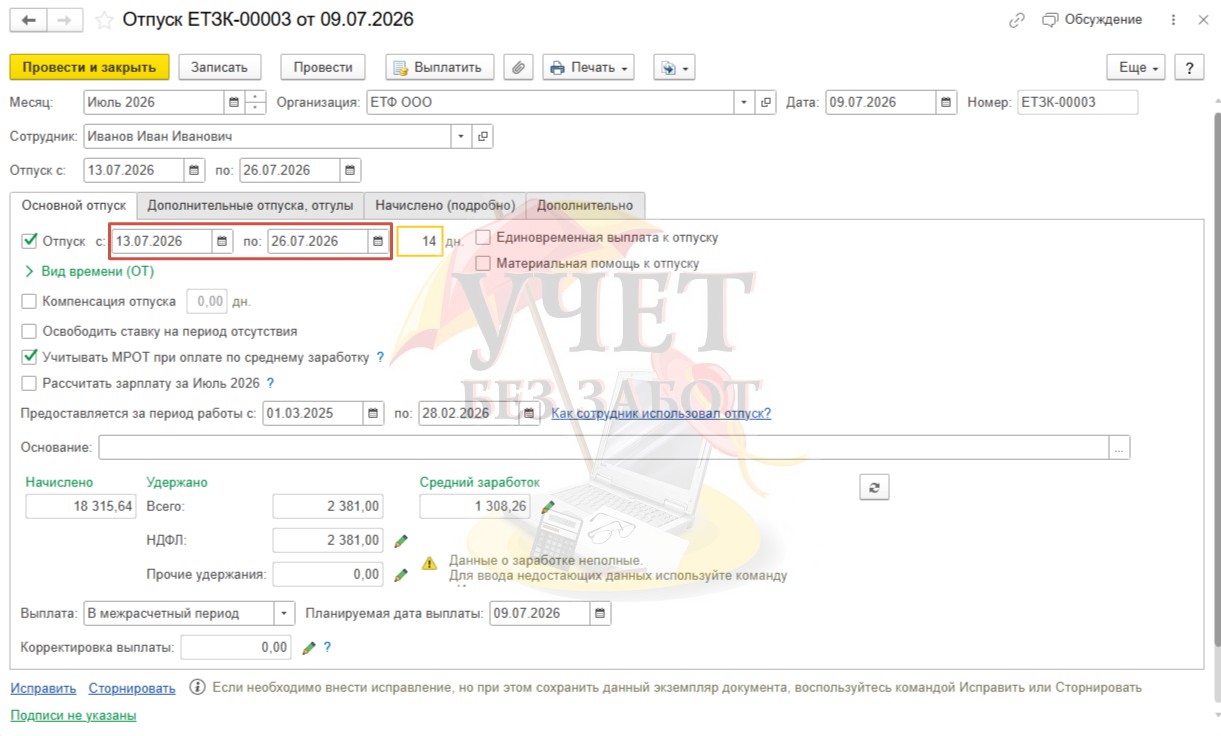Viewport: 1221px width, 736px height.
Task: Expand the Вид времени (ОТ) section
Action: tap(89, 271)
